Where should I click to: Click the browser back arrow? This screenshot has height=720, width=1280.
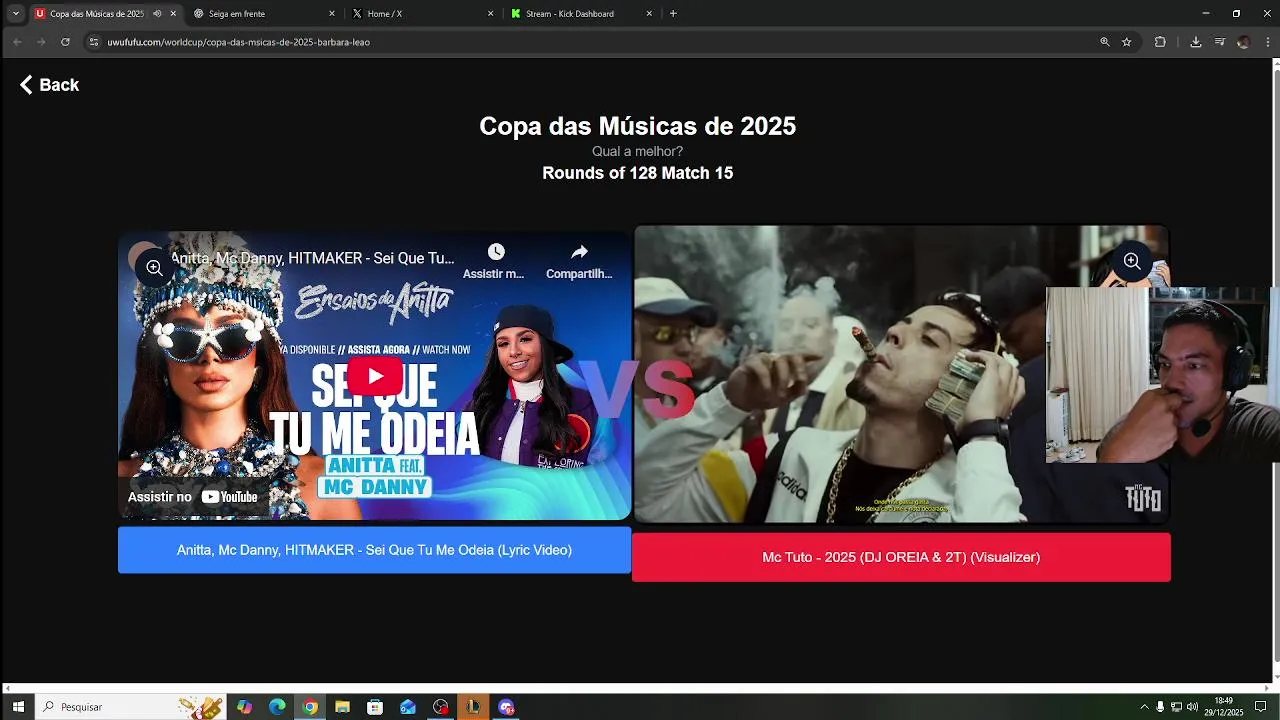coord(17,42)
